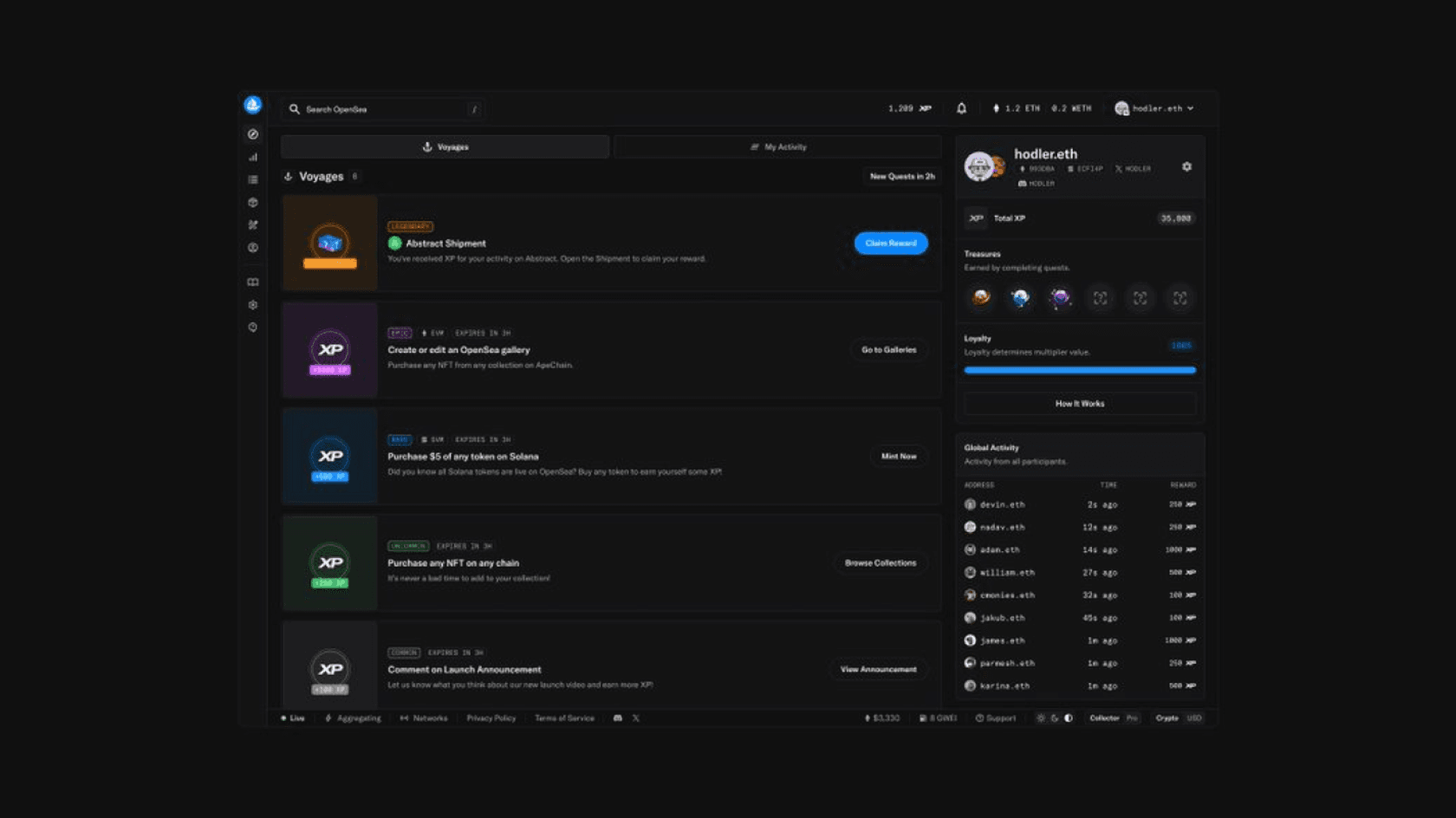Switch currency display to Crypto
Viewport: 1456px width, 818px height.
point(1167,717)
